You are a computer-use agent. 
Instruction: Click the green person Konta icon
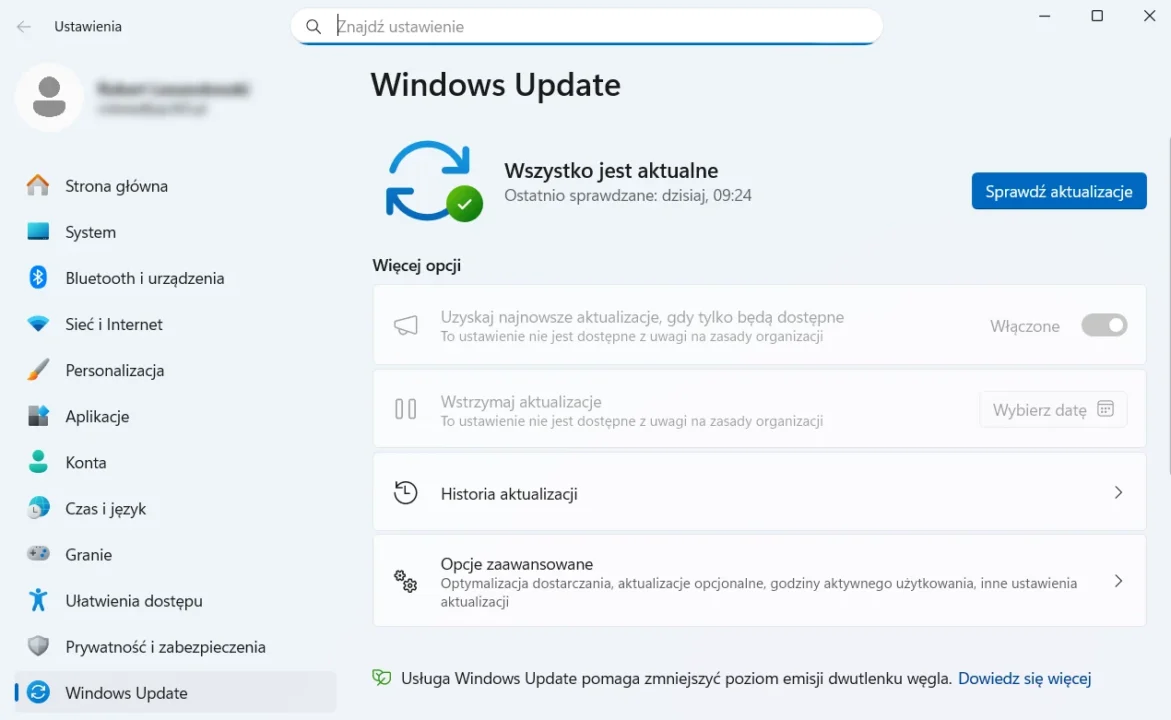(x=37, y=462)
